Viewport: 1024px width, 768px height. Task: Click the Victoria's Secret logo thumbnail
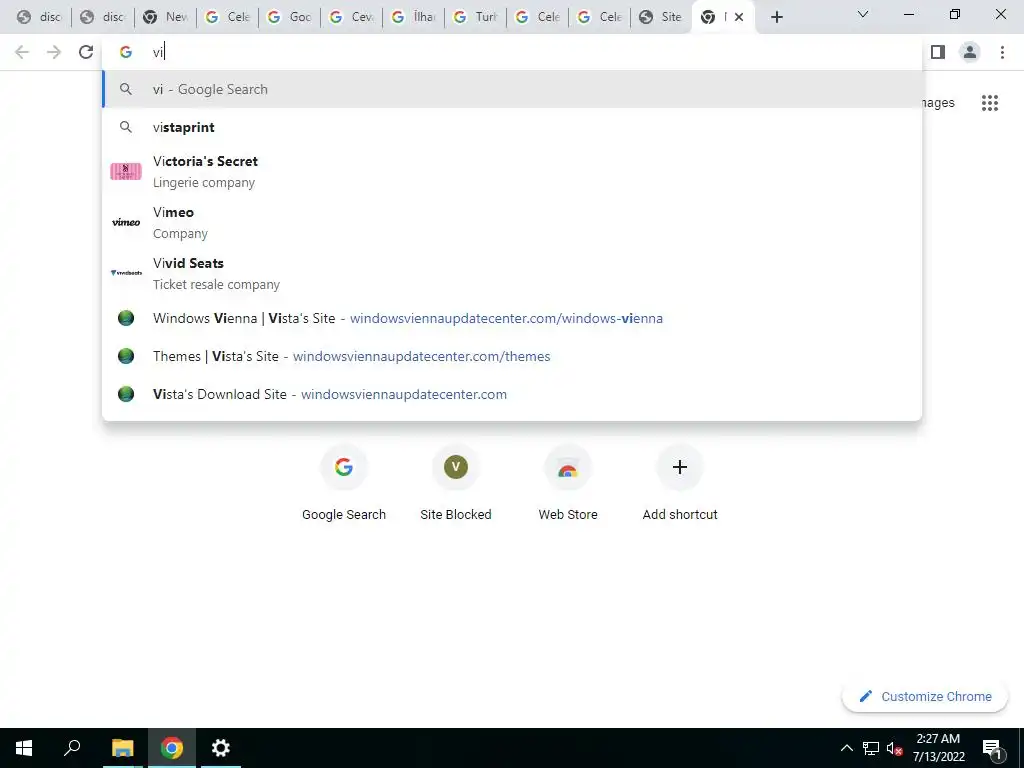pyautogui.click(x=126, y=172)
